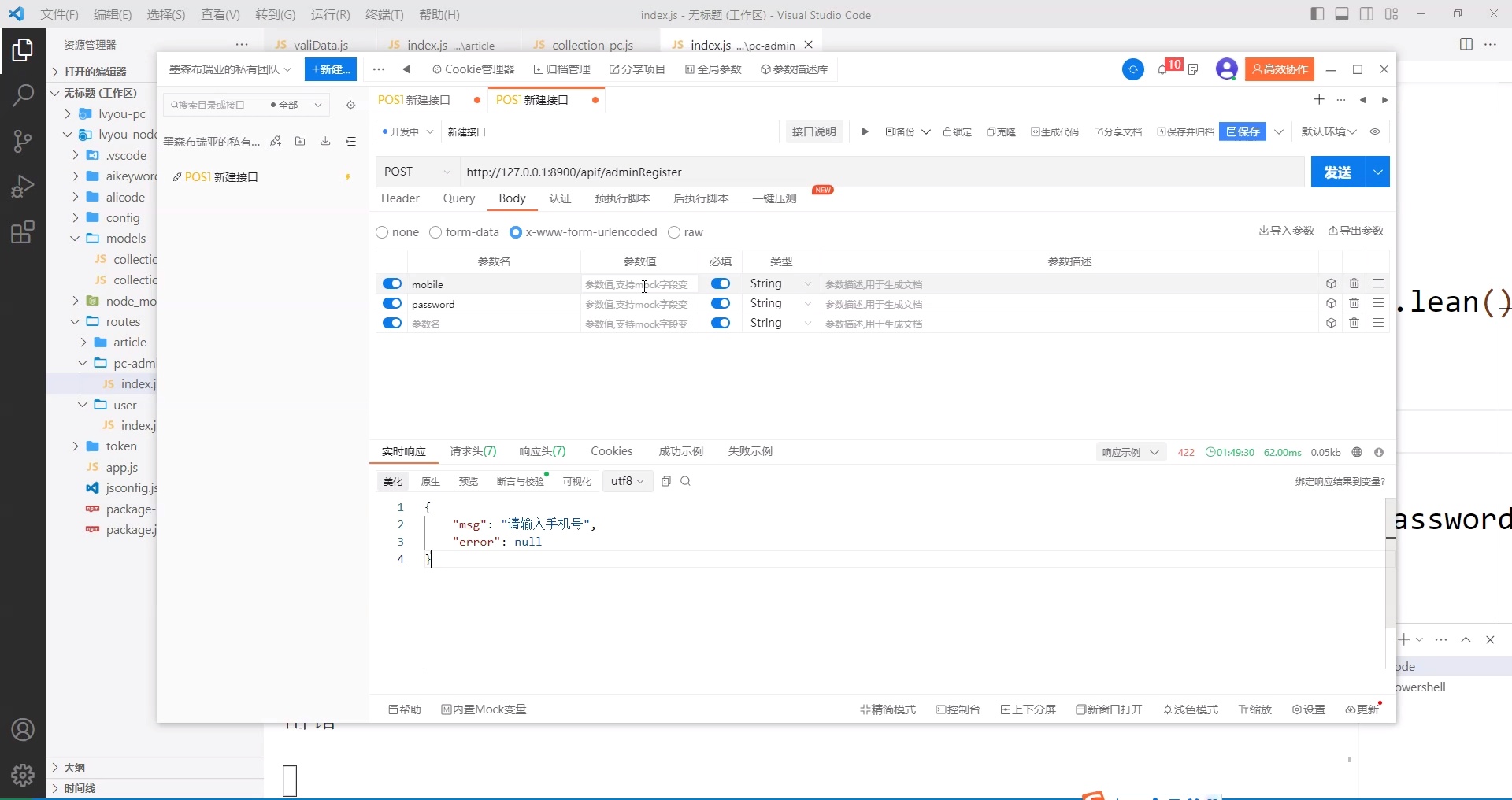Viewport: 1512px width, 800px height.
Task: Open the Extensions view in the activity bar
Action: click(x=23, y=231)
